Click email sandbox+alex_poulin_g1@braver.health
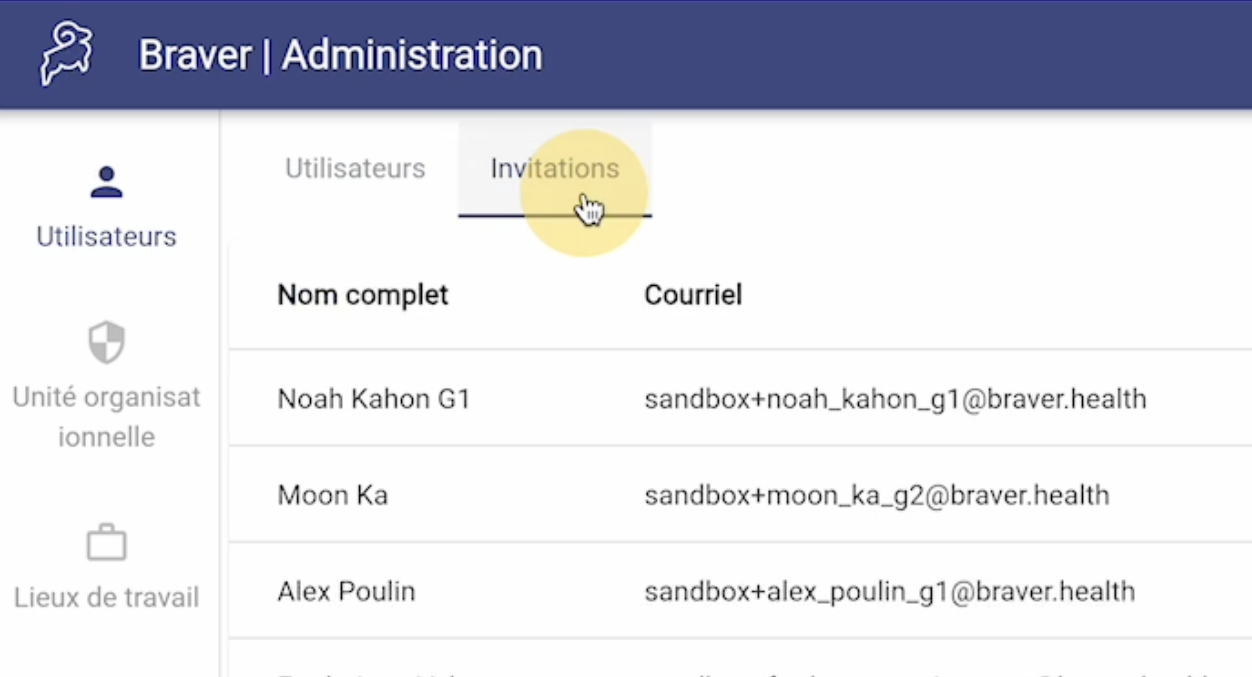Image resolution: width=1252 pixels, height=677 pixels. pos(889,592)
